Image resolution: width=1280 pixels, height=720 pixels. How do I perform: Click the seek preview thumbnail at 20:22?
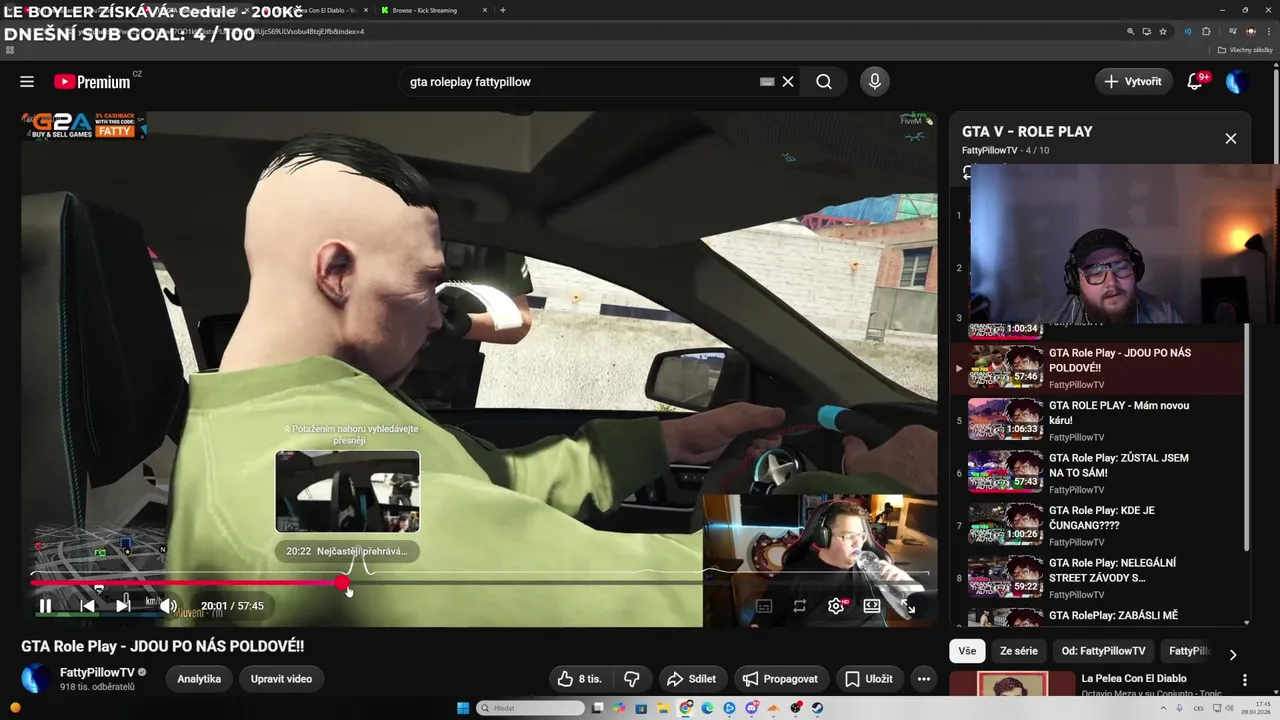348,491
